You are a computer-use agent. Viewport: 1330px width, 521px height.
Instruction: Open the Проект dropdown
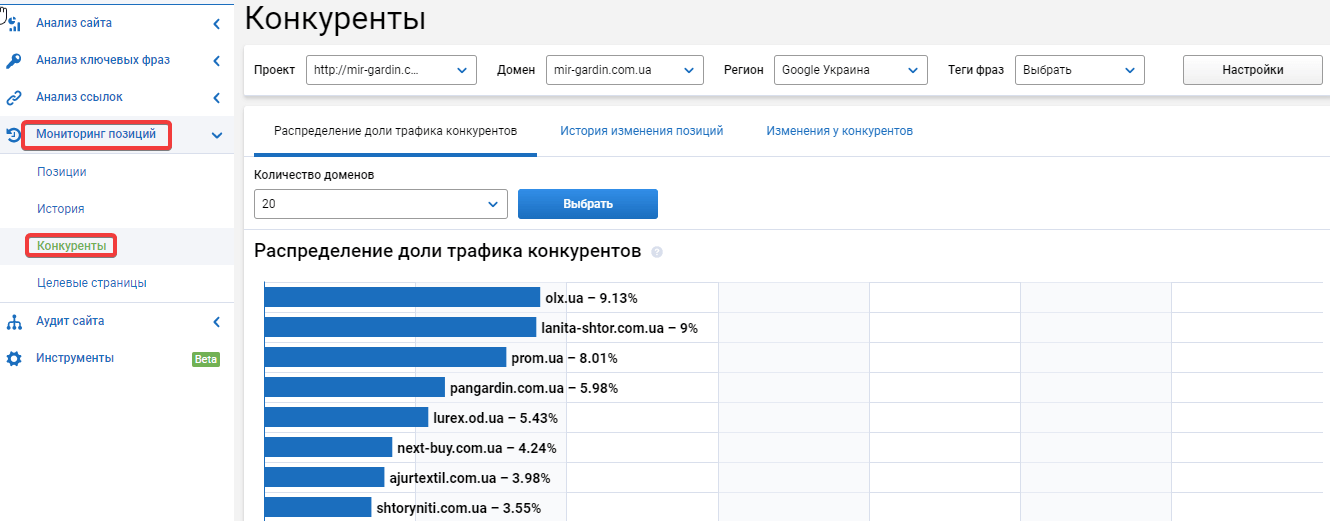click(x=391, y=70)
